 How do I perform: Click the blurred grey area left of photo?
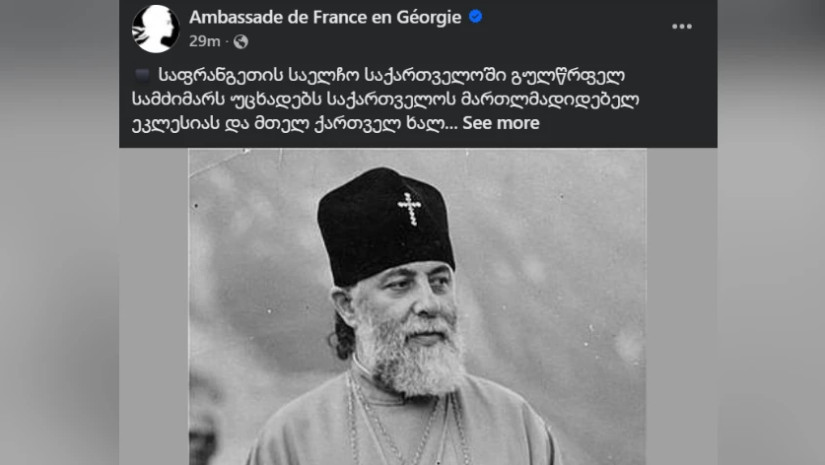pyautogui.click(x=59, y=263)
